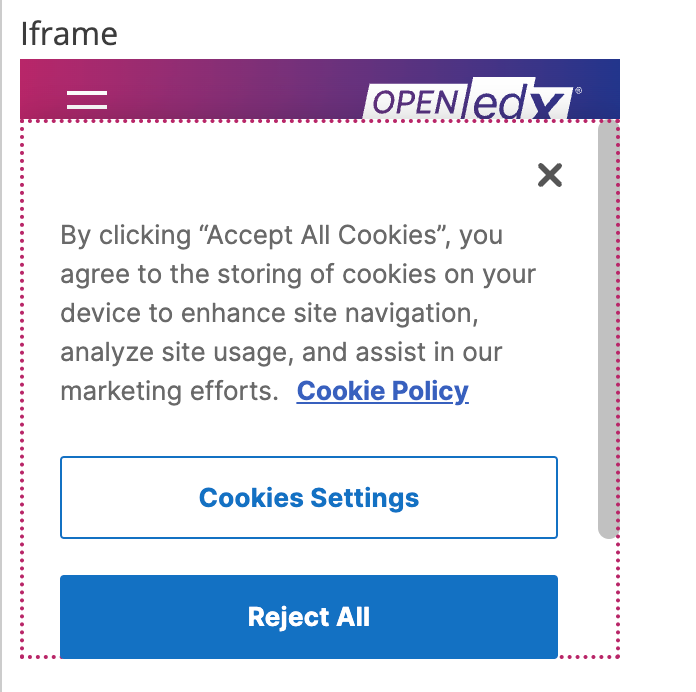The image size is (696, 692).
Task: Click the pink gradient header bar
Action: click(230, 90)
